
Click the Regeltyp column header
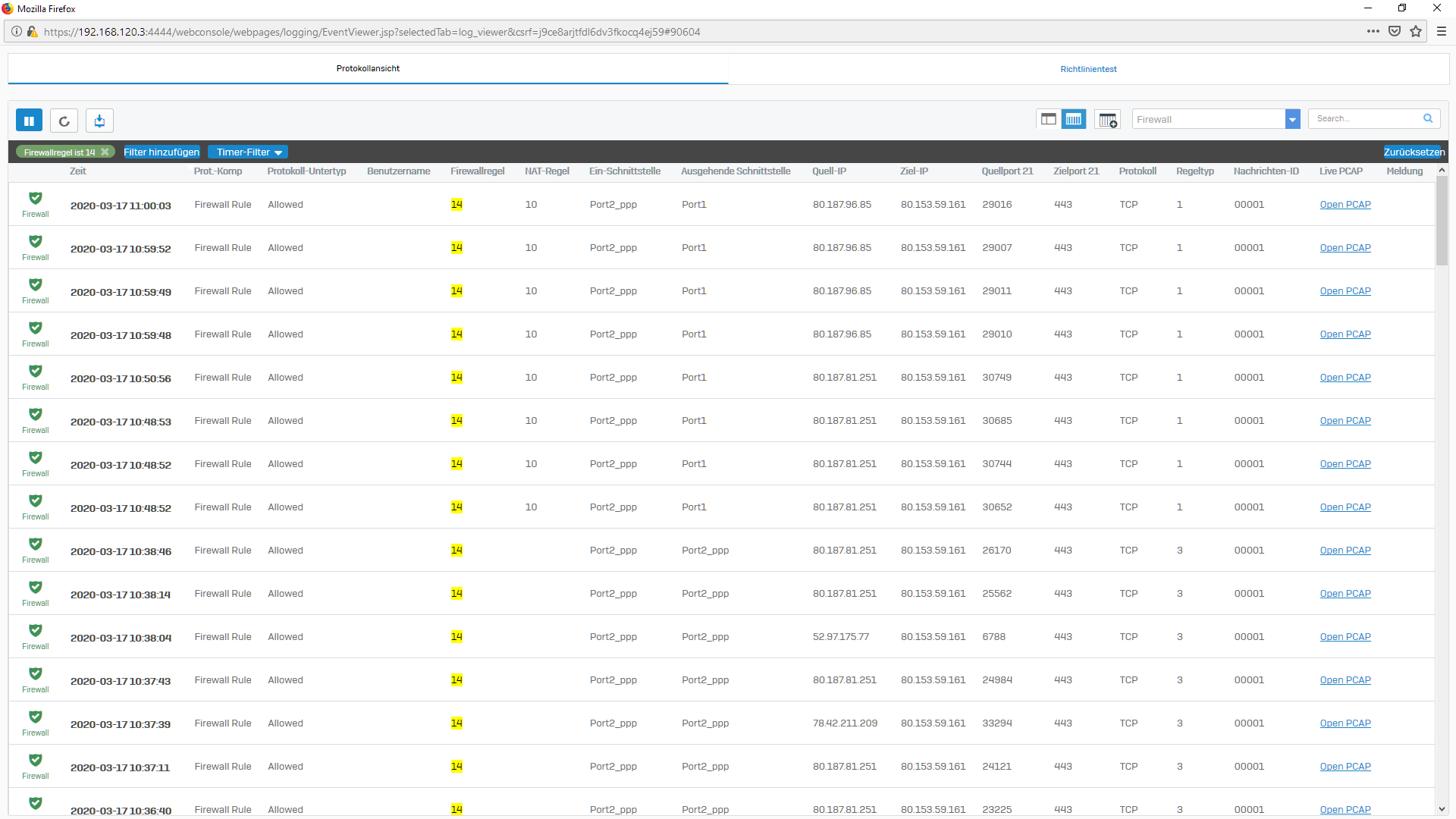coord(1195,171)
